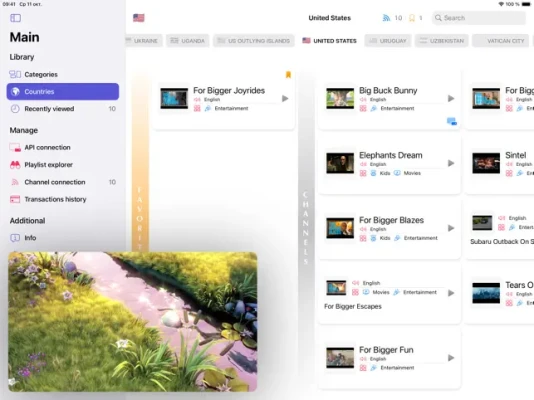Click the binoculars Playlist explorer icon

(15, 165)
